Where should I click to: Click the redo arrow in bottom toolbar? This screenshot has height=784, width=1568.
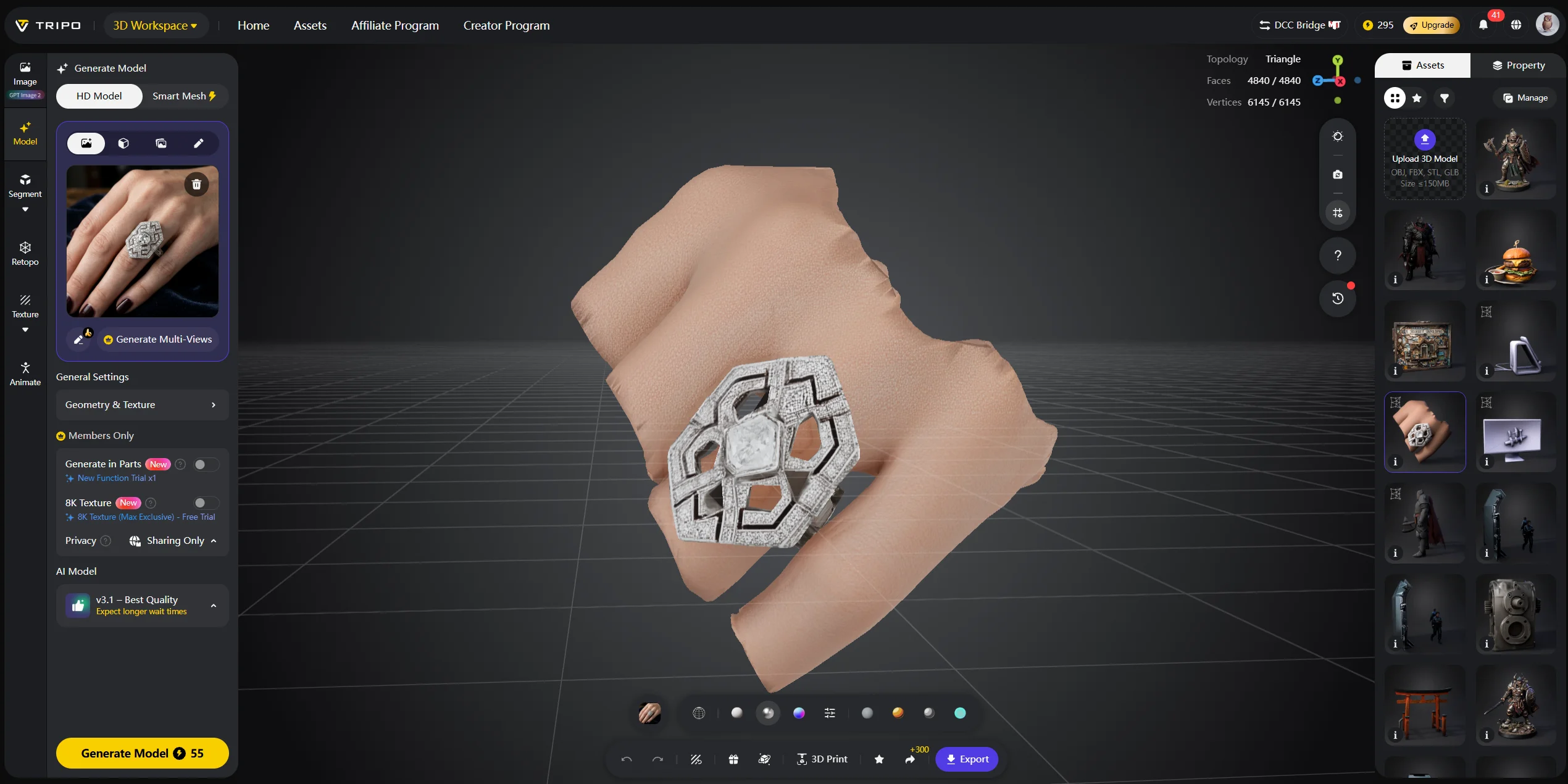point(657,759)
